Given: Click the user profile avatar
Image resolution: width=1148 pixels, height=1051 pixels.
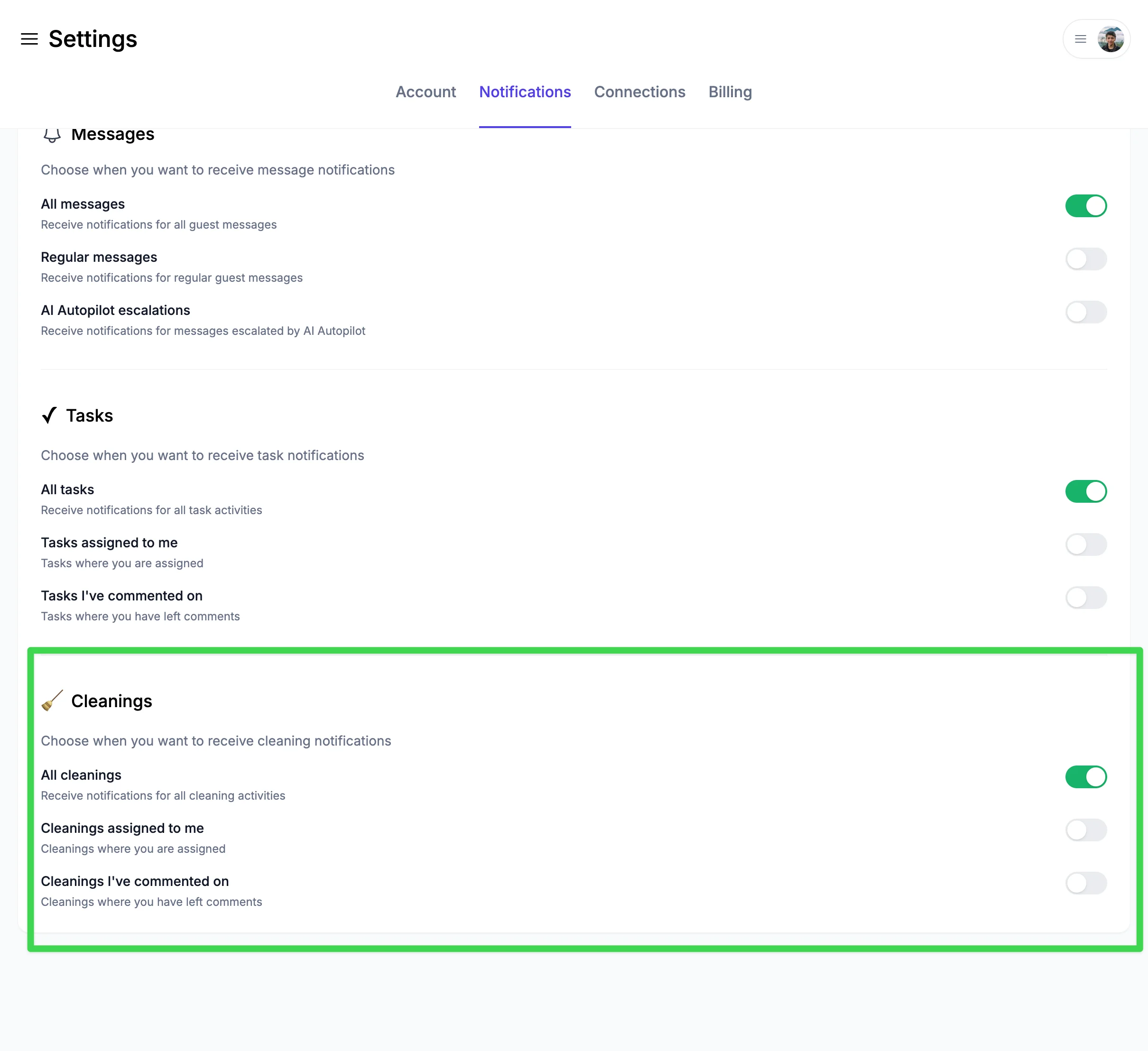Looking at the screenshot, I should (x=1110, y=39).
